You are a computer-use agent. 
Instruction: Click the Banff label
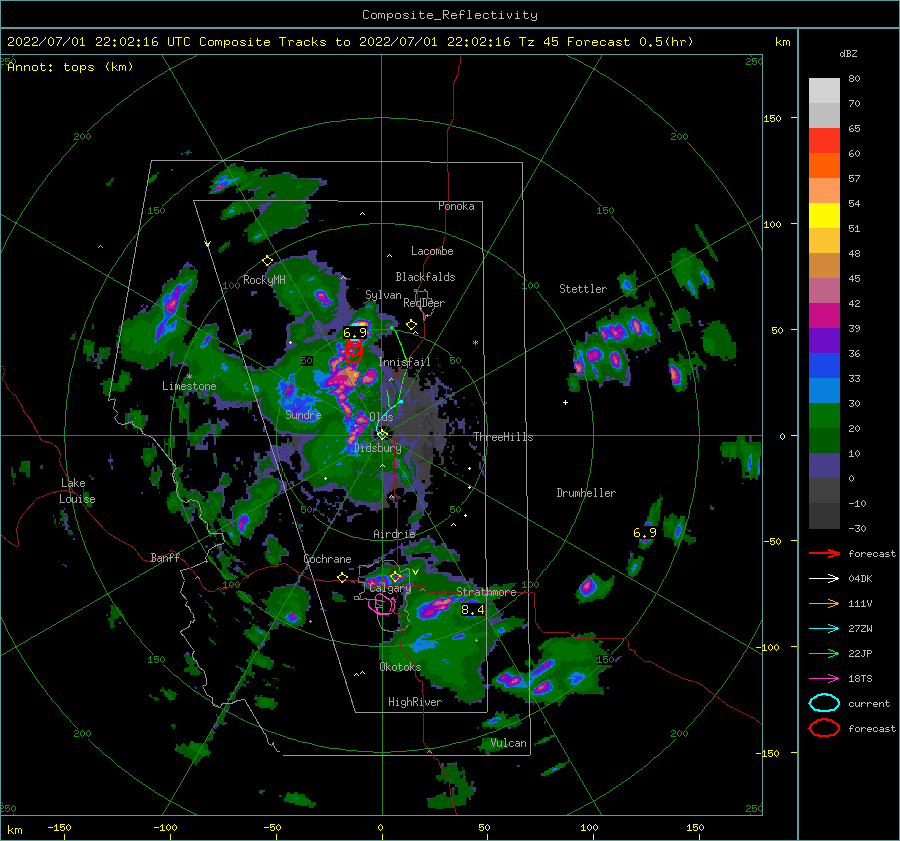[165, 557]
